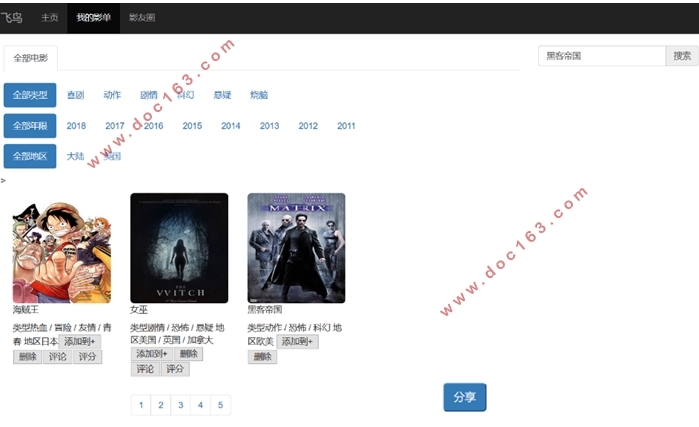Open the 主页 navigation item

[x=49, y=18]
